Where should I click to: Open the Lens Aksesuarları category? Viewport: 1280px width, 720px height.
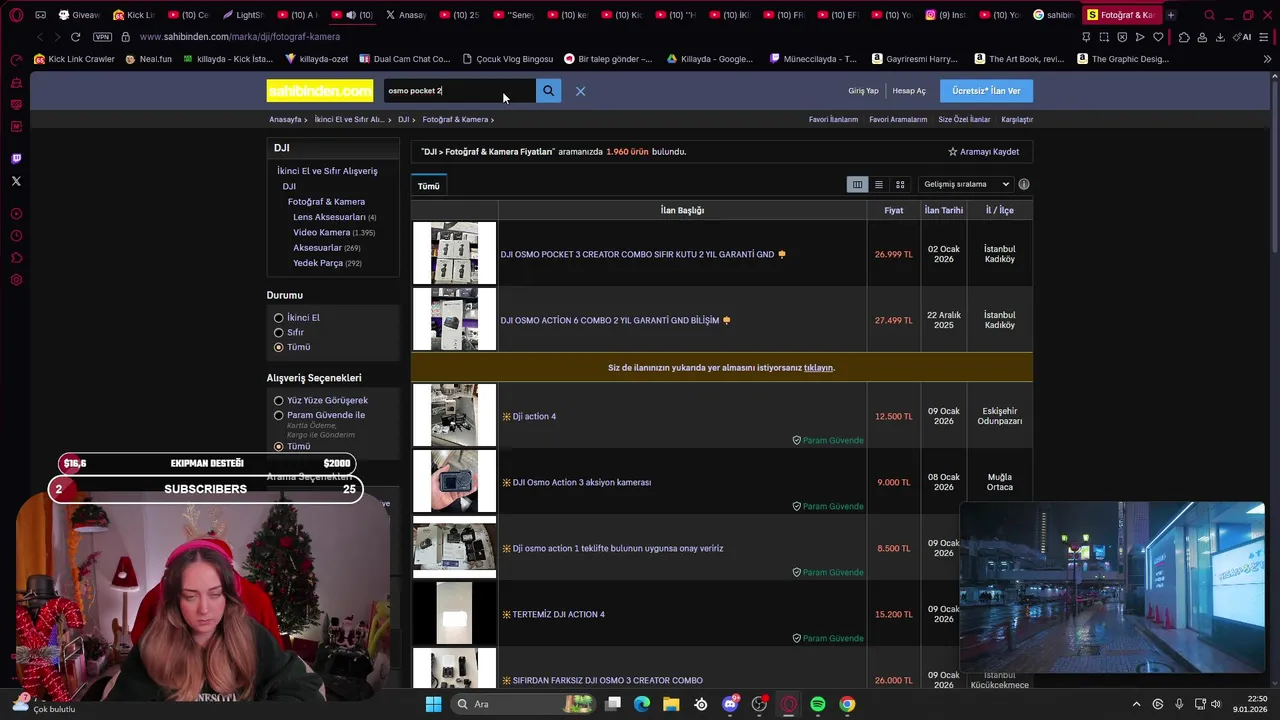point(329,217)
